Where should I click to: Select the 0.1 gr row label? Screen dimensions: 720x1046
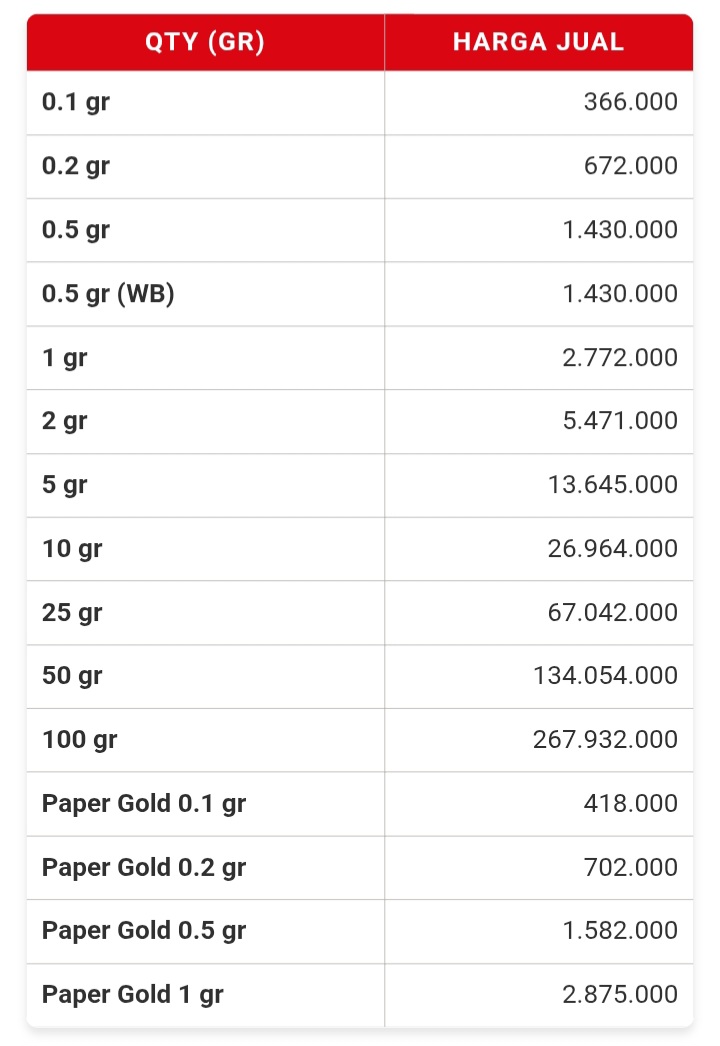tap(76, 102)
